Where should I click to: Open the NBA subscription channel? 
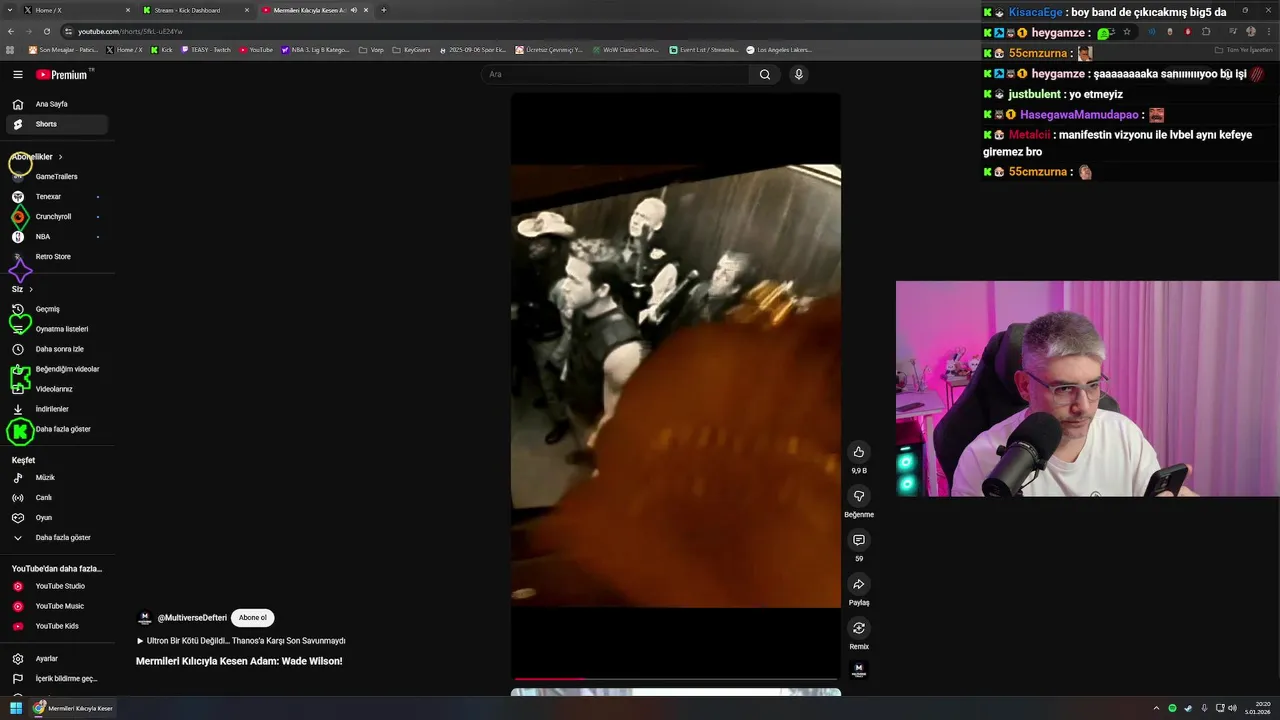58,237
